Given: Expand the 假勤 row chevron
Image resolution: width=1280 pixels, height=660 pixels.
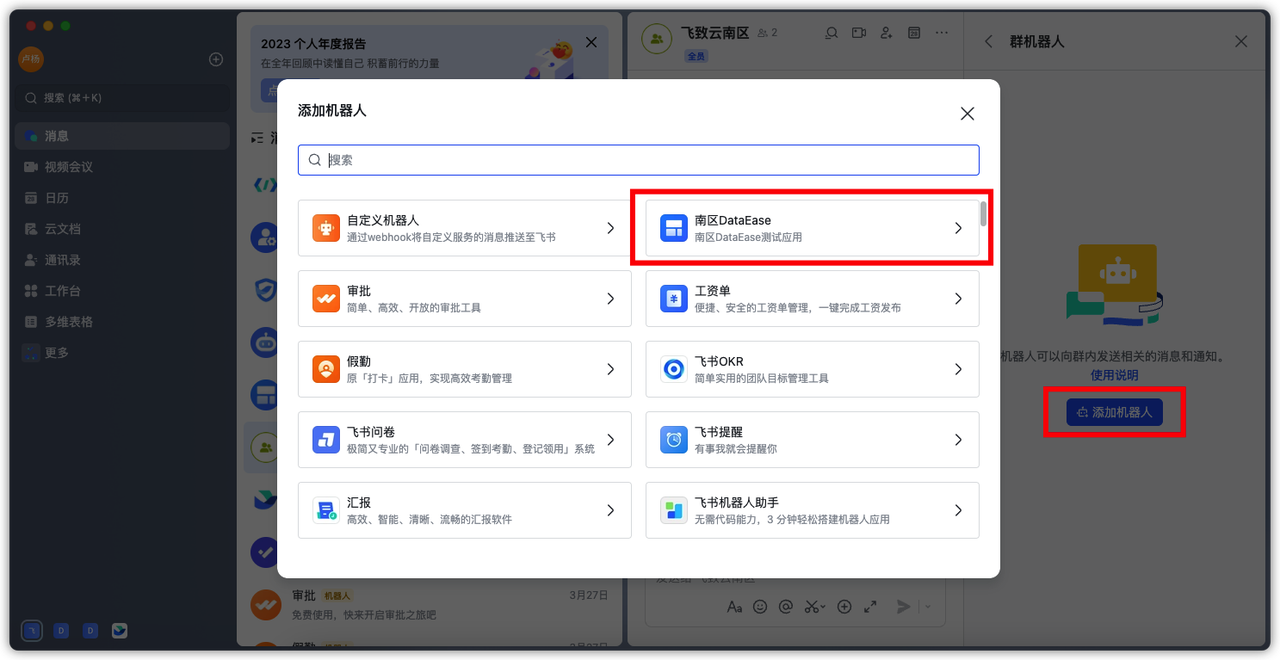Looking at the screenshot, I should tap(611, 369).
